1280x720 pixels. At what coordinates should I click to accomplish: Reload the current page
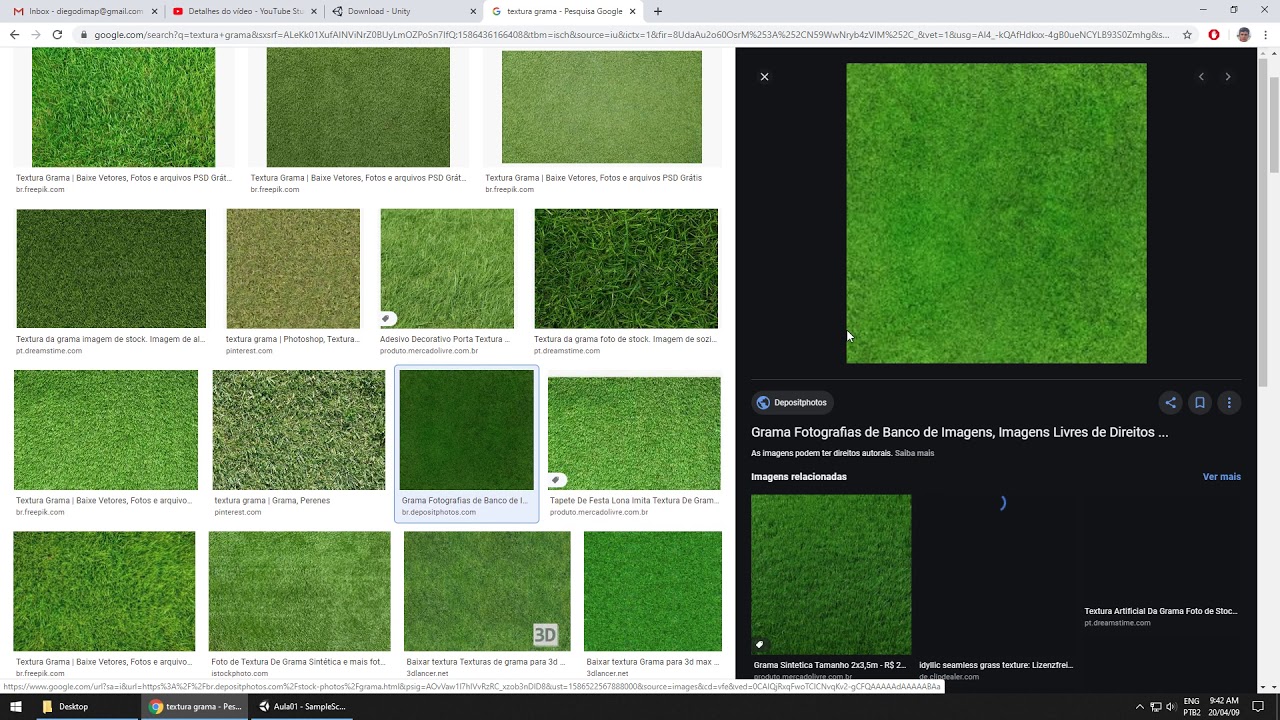[x=57, y=35]
